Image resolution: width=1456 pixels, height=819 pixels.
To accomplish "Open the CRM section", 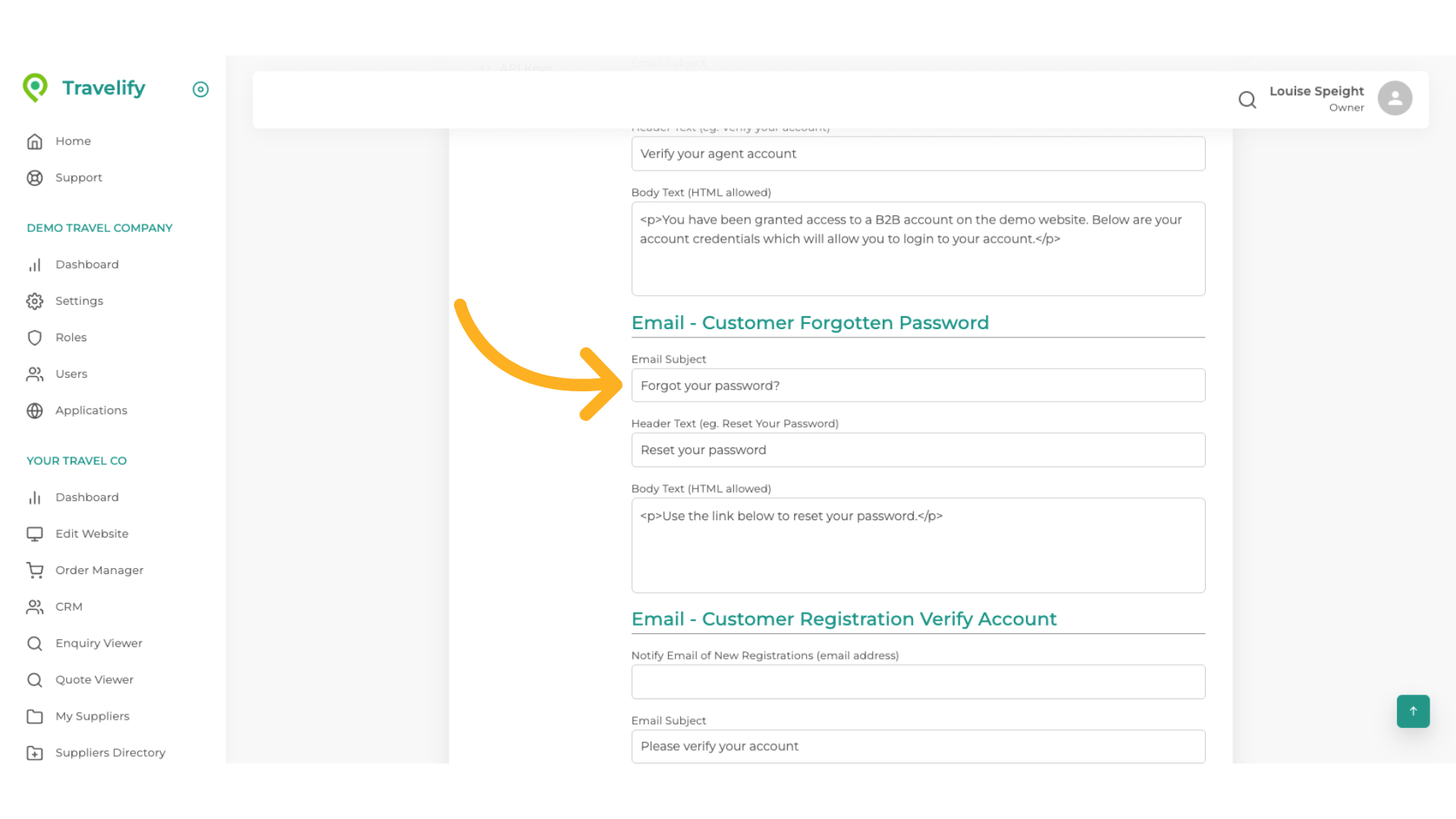I will point(68,607).
